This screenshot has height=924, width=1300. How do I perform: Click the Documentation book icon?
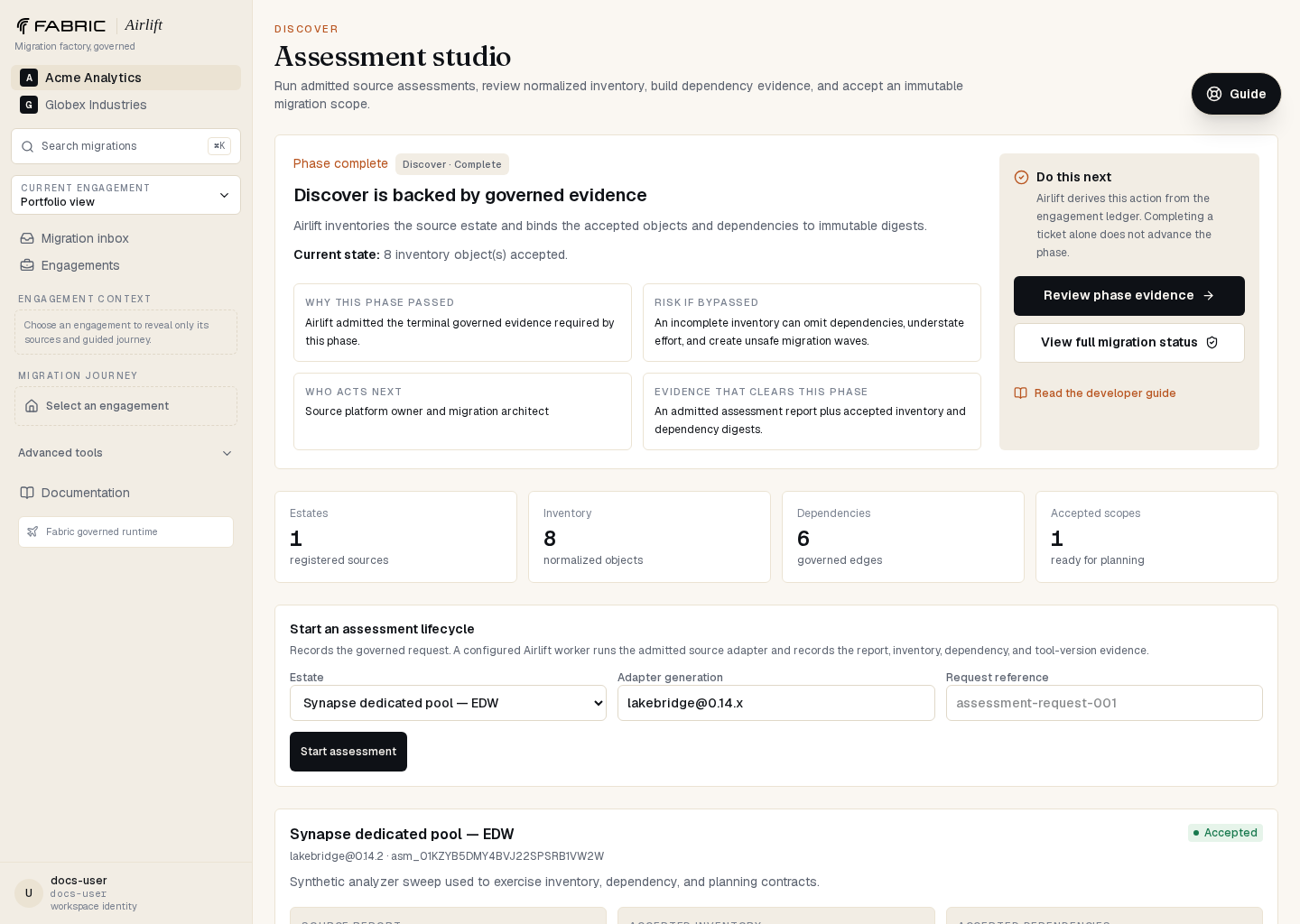tap(27, 493)
